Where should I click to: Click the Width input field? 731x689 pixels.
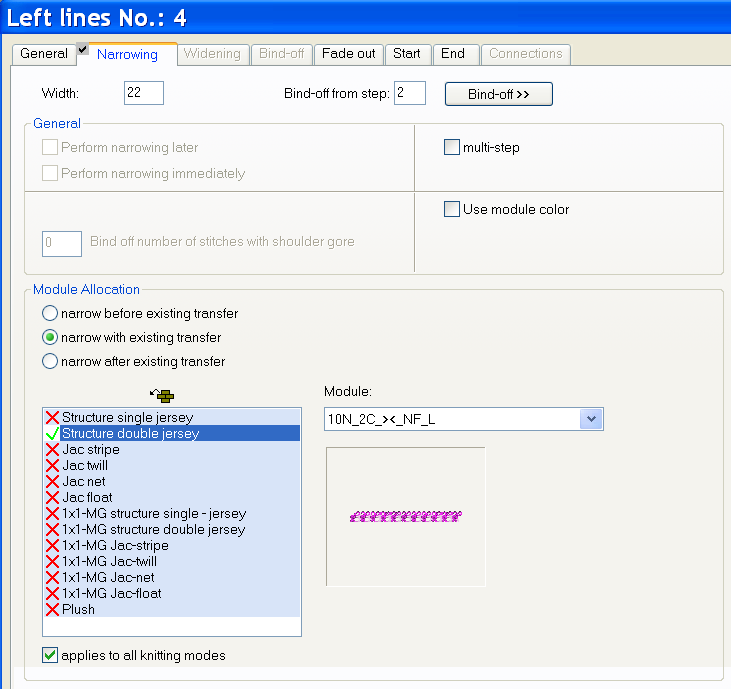(144, 94)
